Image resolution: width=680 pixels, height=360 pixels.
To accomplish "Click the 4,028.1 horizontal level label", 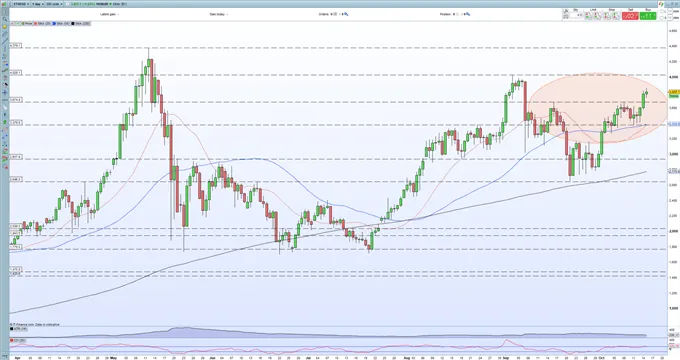I will tap(16, 73).
